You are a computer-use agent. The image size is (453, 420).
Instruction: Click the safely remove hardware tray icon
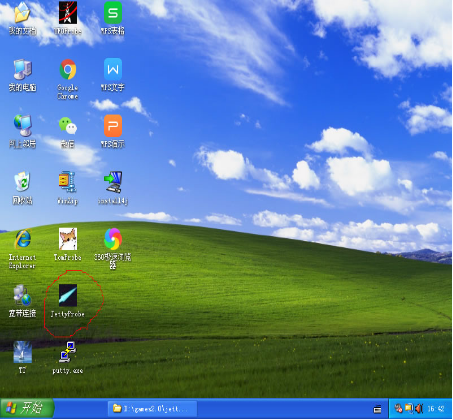pyautogui.click(x=399, y=408)
